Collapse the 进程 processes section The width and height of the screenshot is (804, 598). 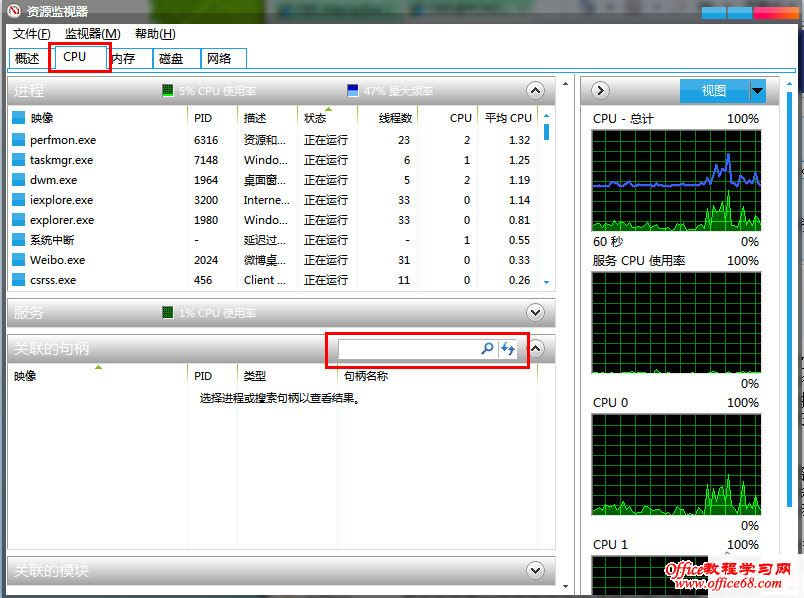tap(535, 90)
